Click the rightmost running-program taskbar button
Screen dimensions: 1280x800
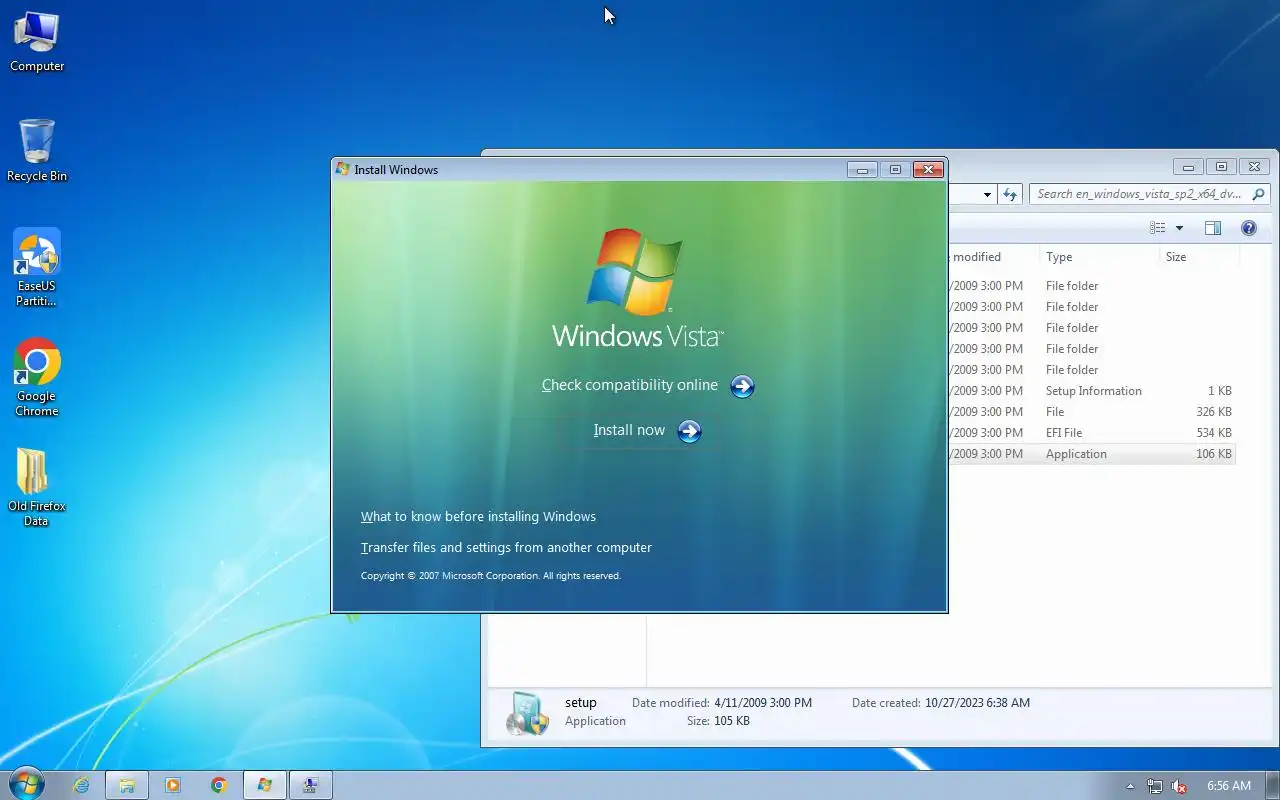(311, 786)
